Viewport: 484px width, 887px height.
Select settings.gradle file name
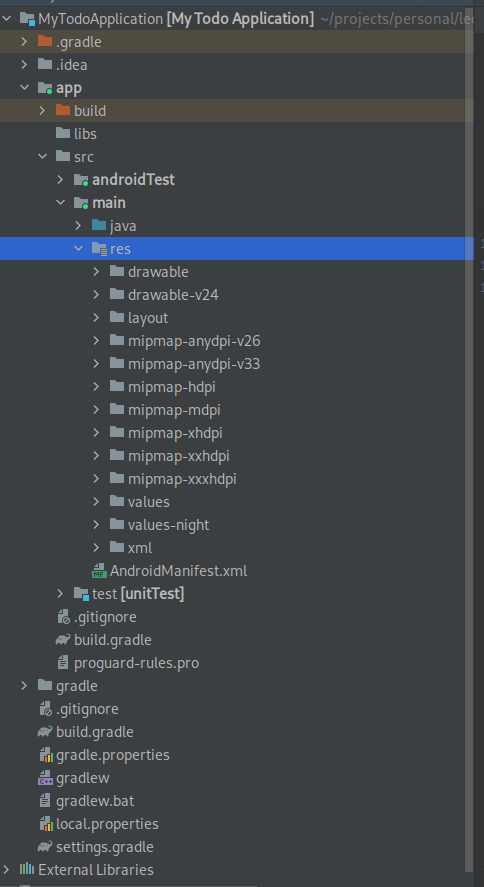pos(105,847)
